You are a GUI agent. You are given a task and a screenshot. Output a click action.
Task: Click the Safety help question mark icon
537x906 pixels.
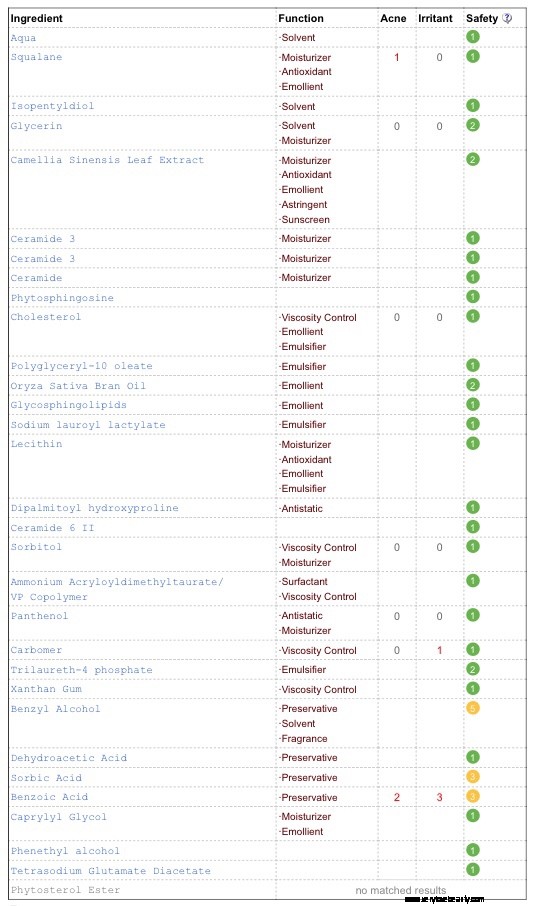point(507,18)
